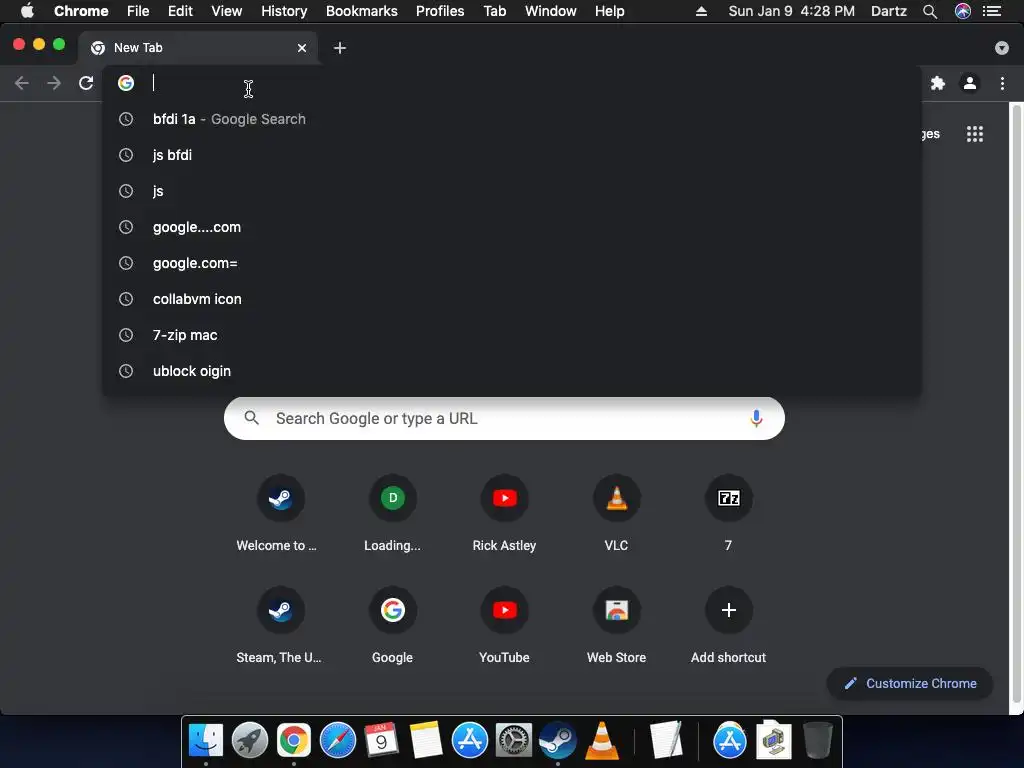Image resolution: width=1024 pixels, height=768 pixels.
Task: Open VLC cone icon in the Dock
Action: tap(601, 740)
